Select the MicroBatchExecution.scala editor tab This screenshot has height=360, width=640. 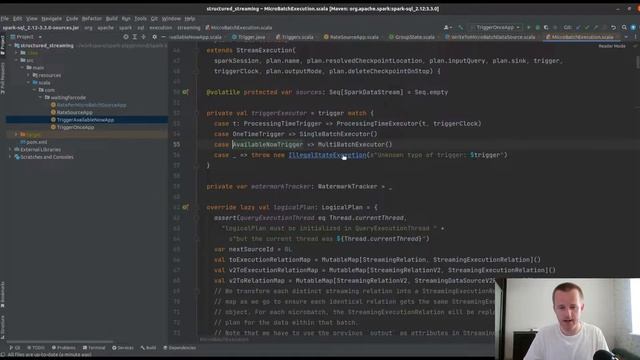click(x=583, y=37)
